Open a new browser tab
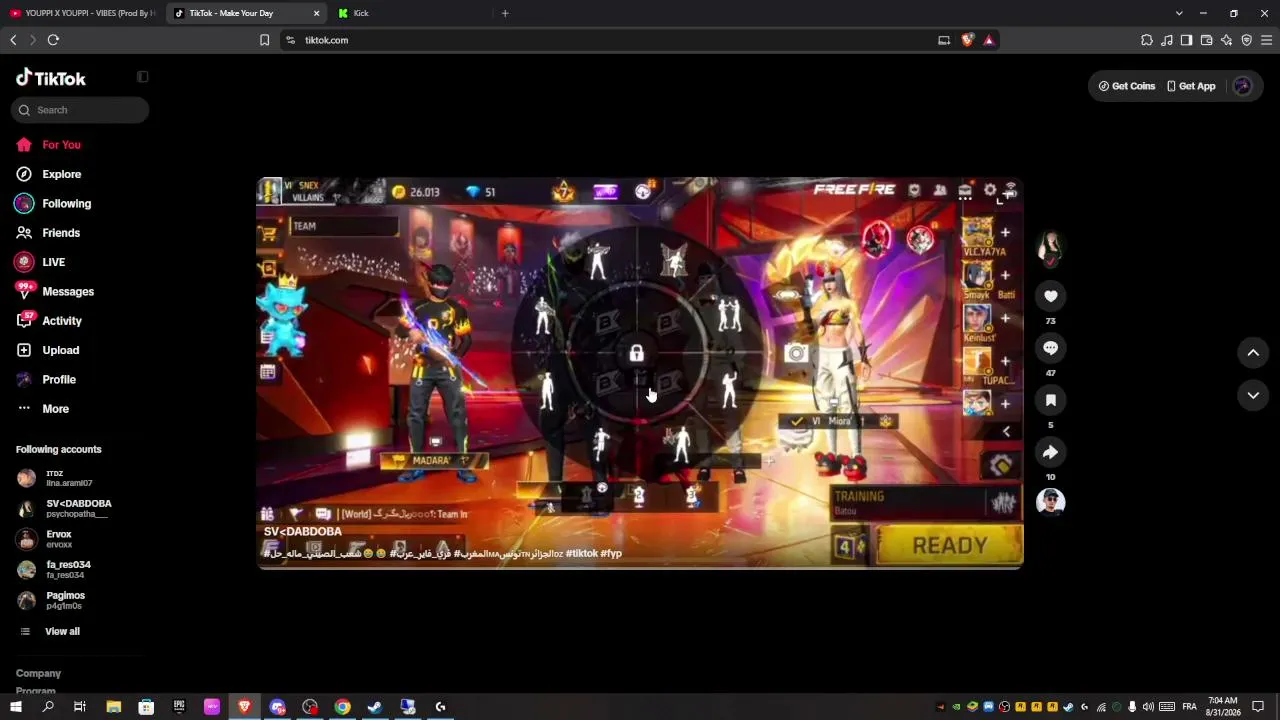The height and width of the screenshot is (720, 1280). coord(505,13)
